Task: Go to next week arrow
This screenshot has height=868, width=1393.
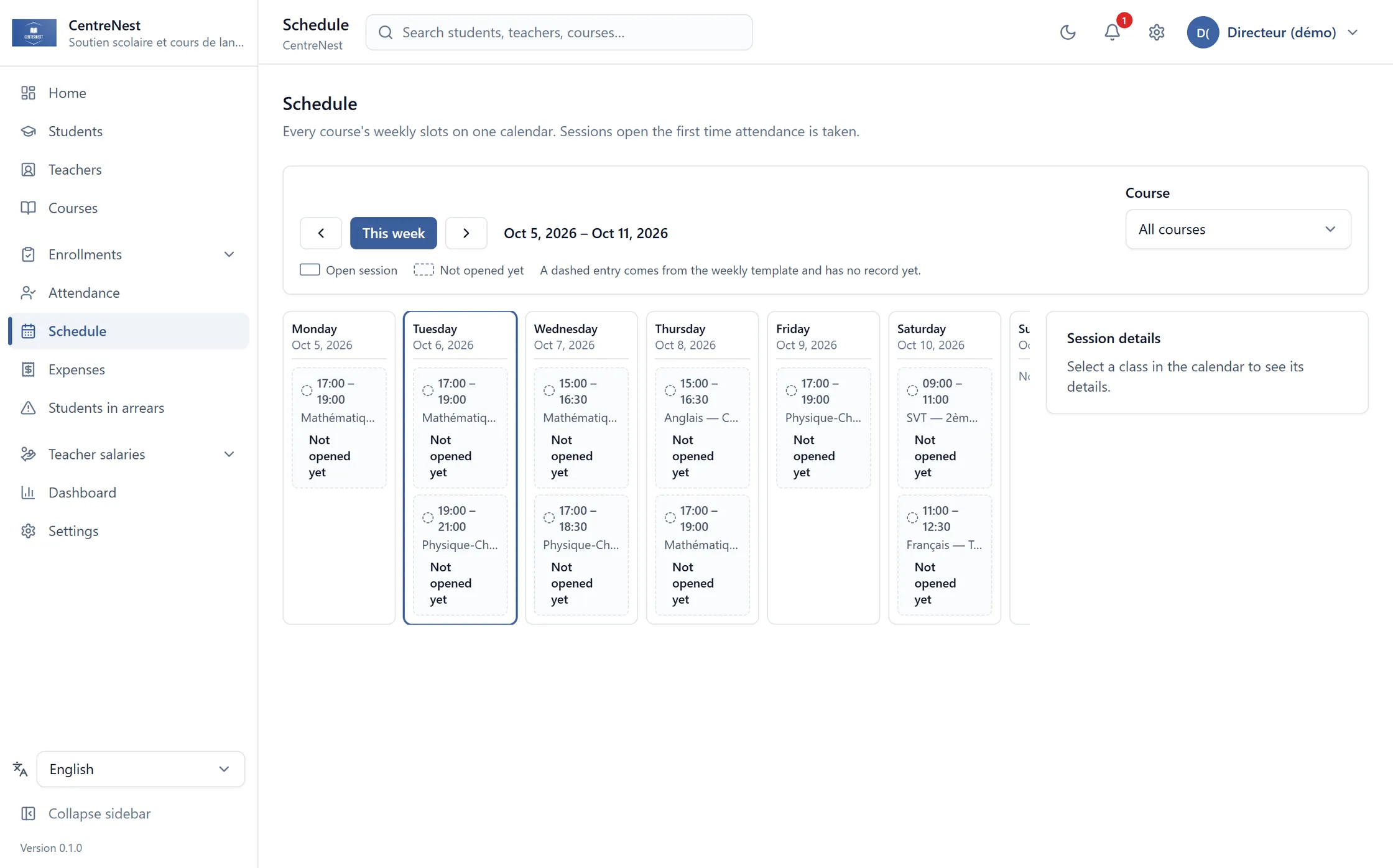Action: [466, 233]
